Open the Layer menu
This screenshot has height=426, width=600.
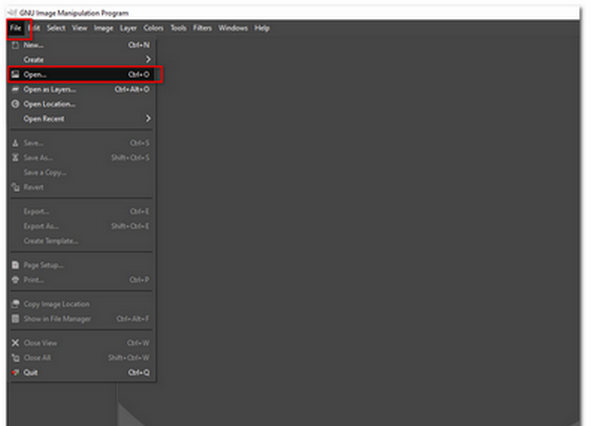pos(128,28)
